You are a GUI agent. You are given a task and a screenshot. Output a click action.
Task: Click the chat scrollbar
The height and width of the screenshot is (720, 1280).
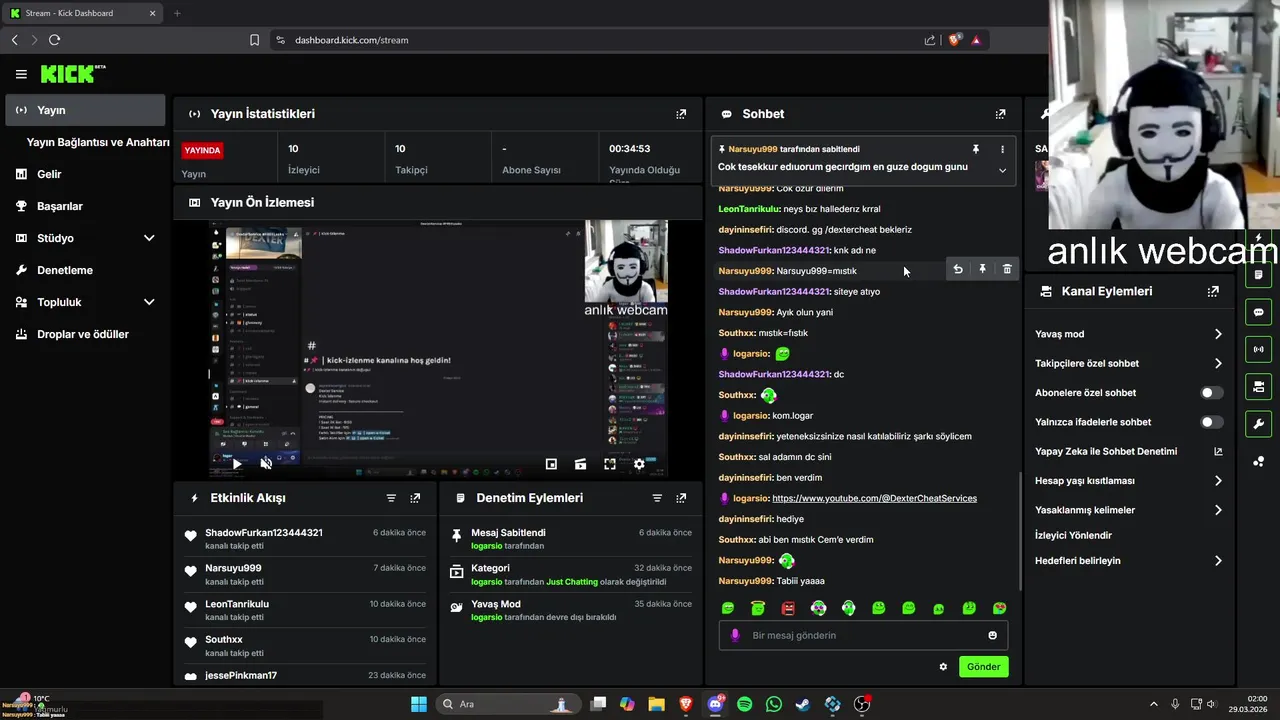tap(1020, 530)
